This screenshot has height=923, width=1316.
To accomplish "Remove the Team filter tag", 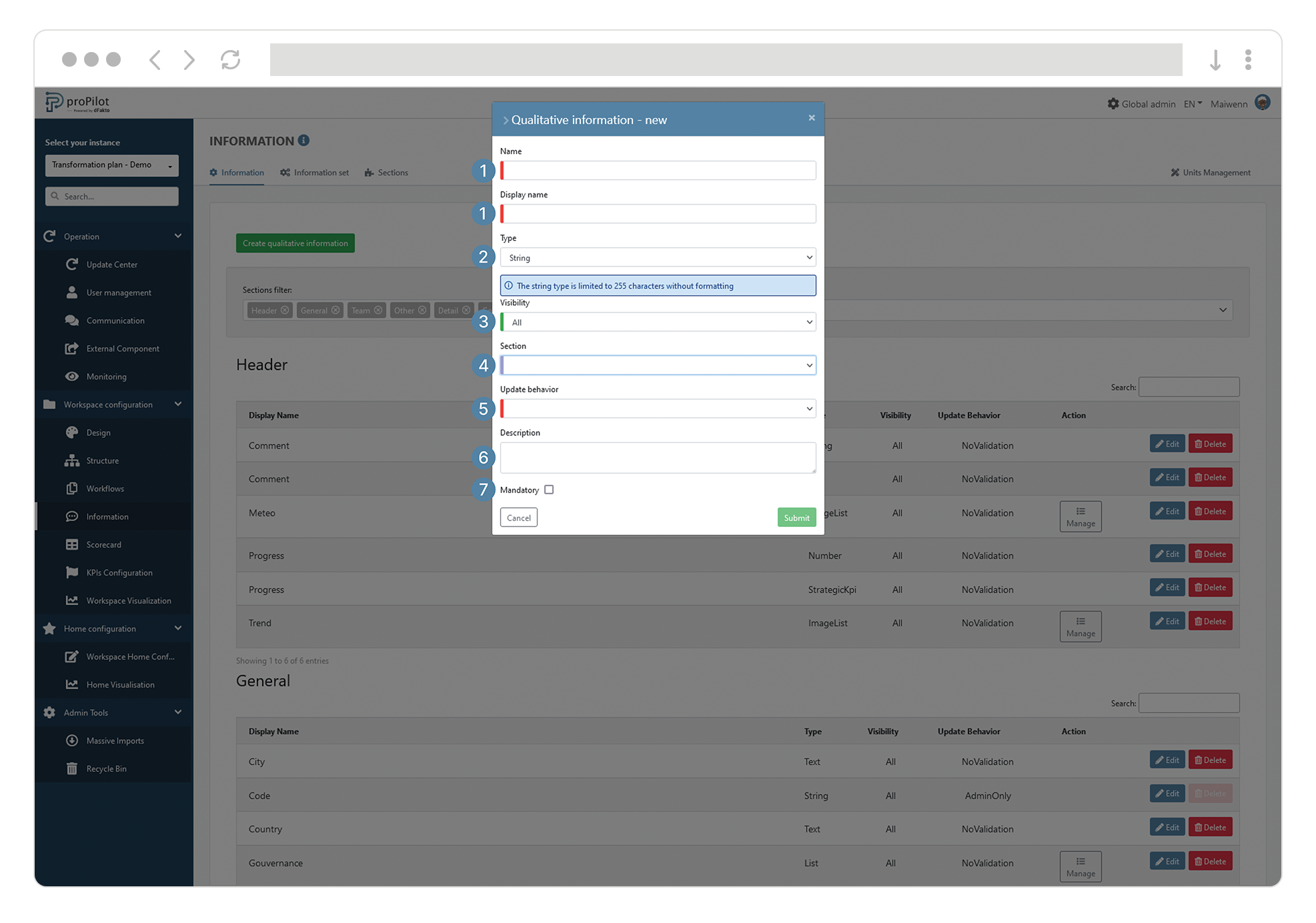I will pos(378,309).
